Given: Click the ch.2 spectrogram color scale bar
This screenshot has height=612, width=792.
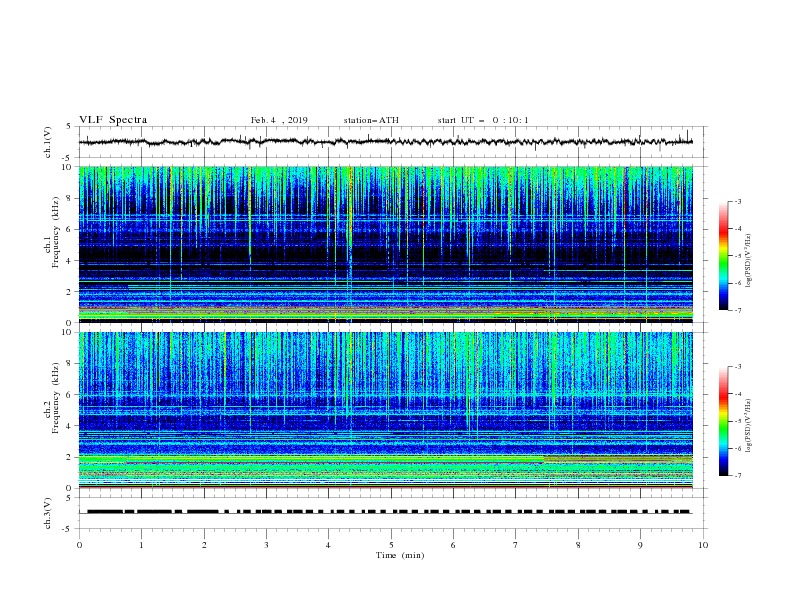Looking at the screenshot, I should (723, 421).
